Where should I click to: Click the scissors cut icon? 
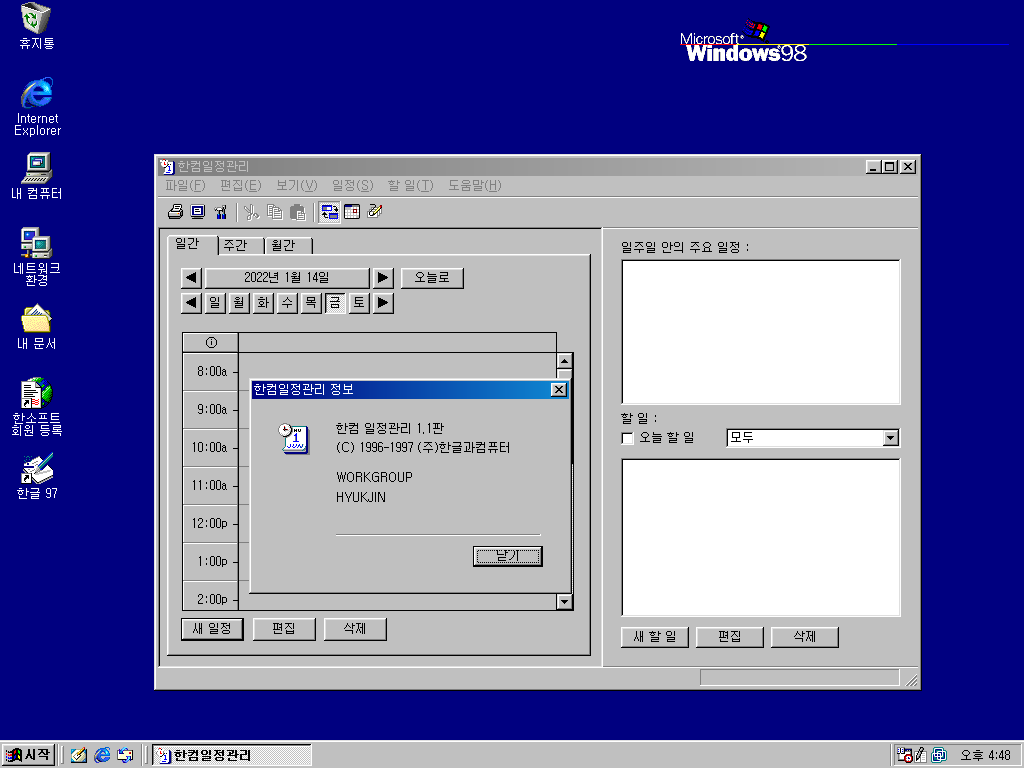(x=251, y=212)
